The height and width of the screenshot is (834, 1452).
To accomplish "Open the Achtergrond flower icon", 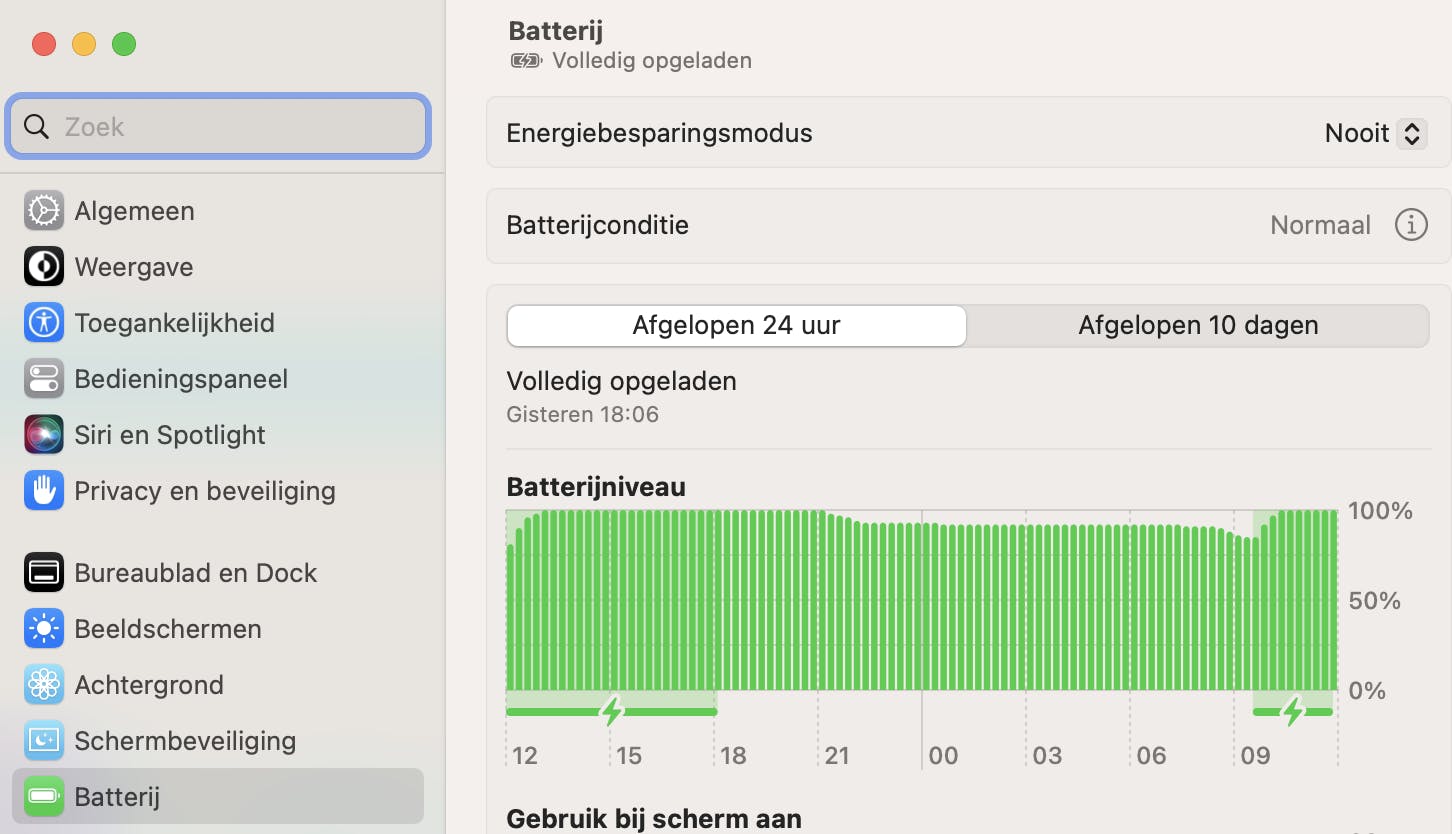I will (x=44, y=685).
